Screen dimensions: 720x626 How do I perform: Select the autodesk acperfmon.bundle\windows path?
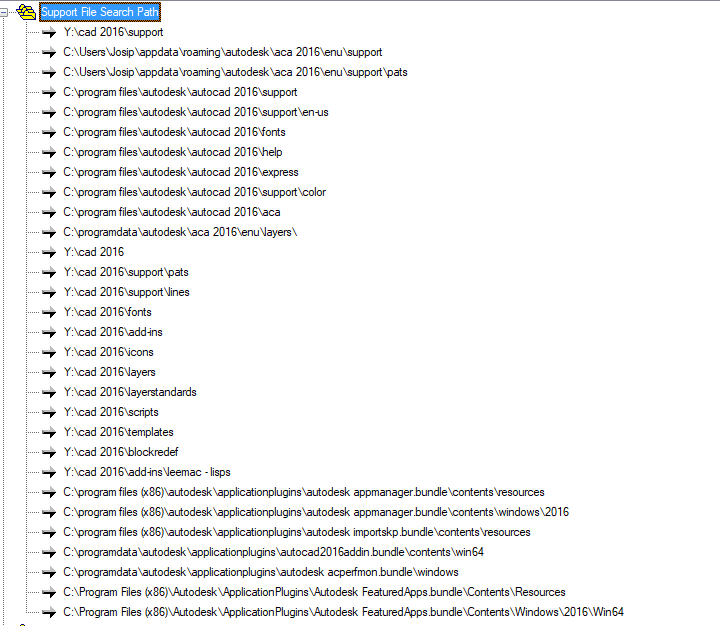click(x=261, y=572)
